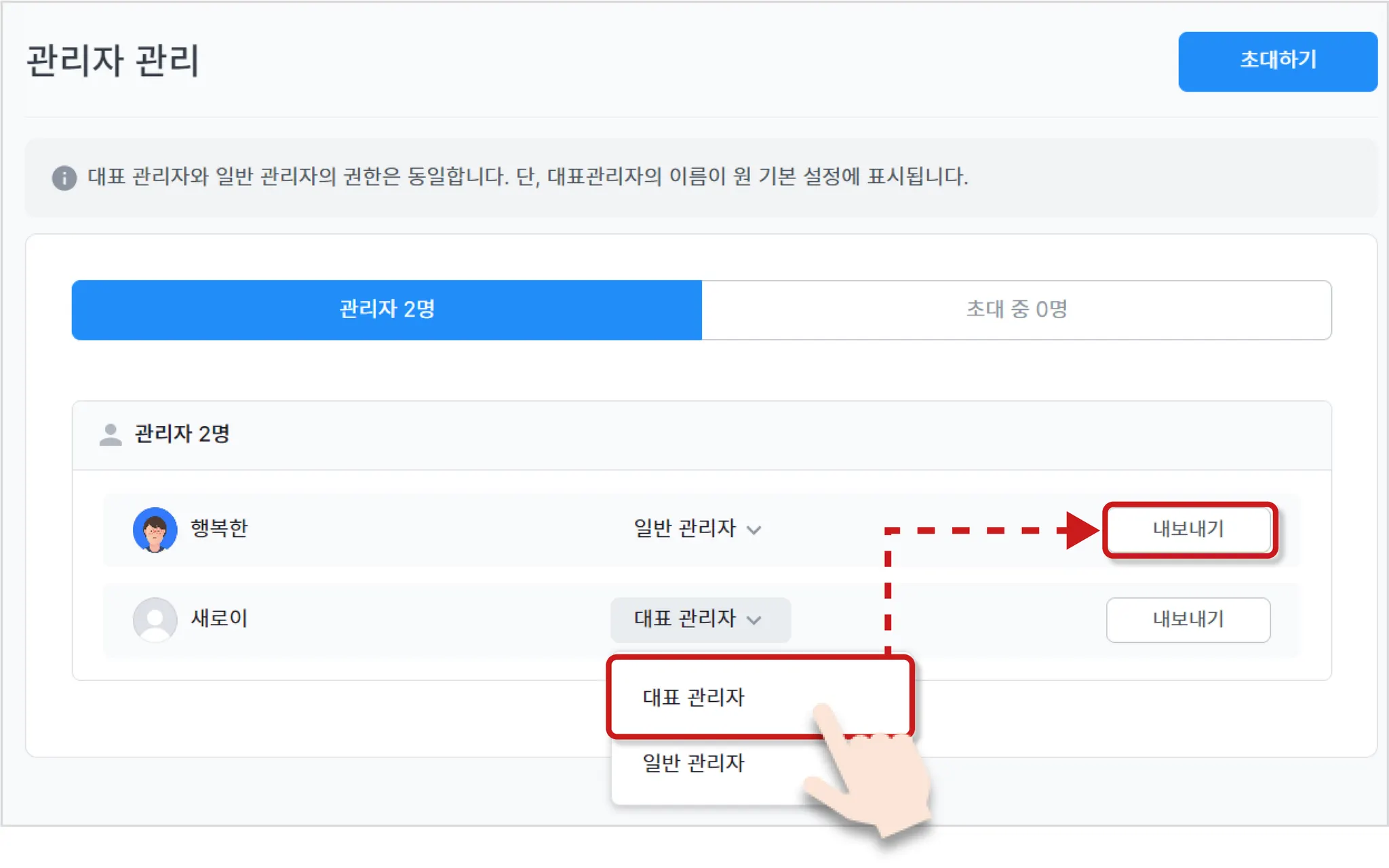Click the person icon beside 관리자 2명 header
1389x868 pixels.
point(111,435)
